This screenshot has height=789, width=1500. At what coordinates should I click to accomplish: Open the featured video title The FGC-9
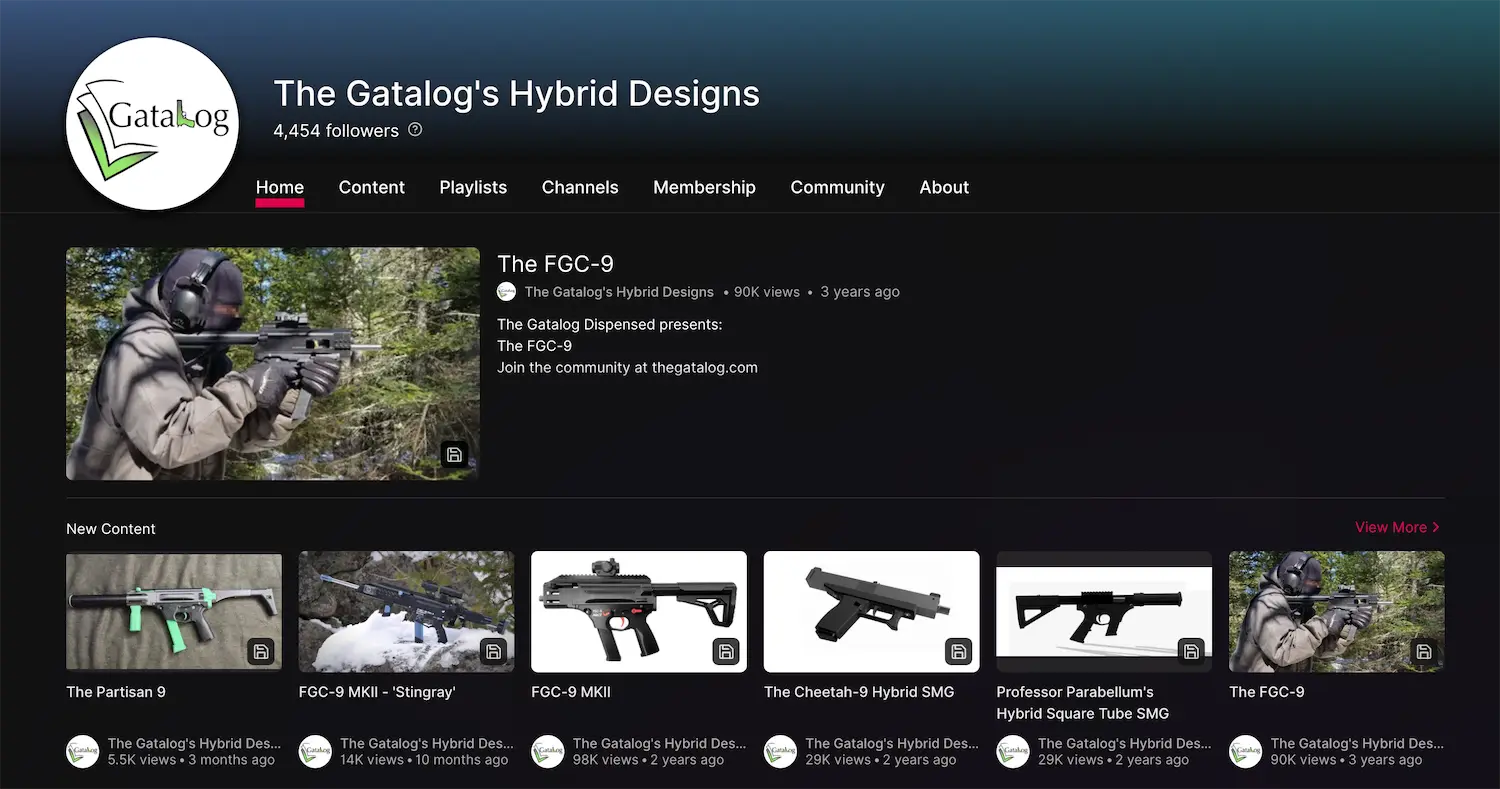(555, 264)
